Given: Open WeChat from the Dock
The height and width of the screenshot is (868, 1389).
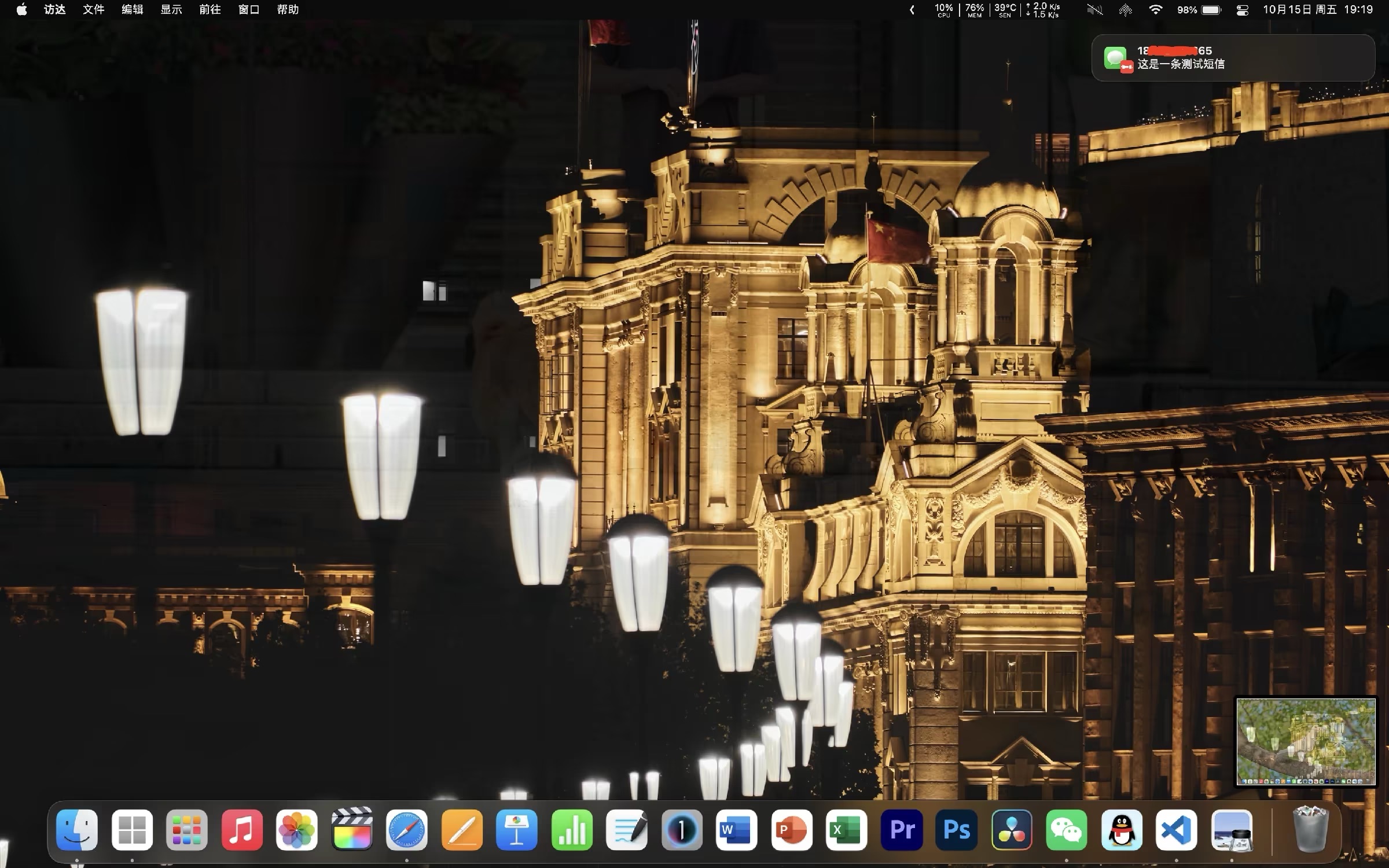Looking at the screenshot, I should (1066, 830).
